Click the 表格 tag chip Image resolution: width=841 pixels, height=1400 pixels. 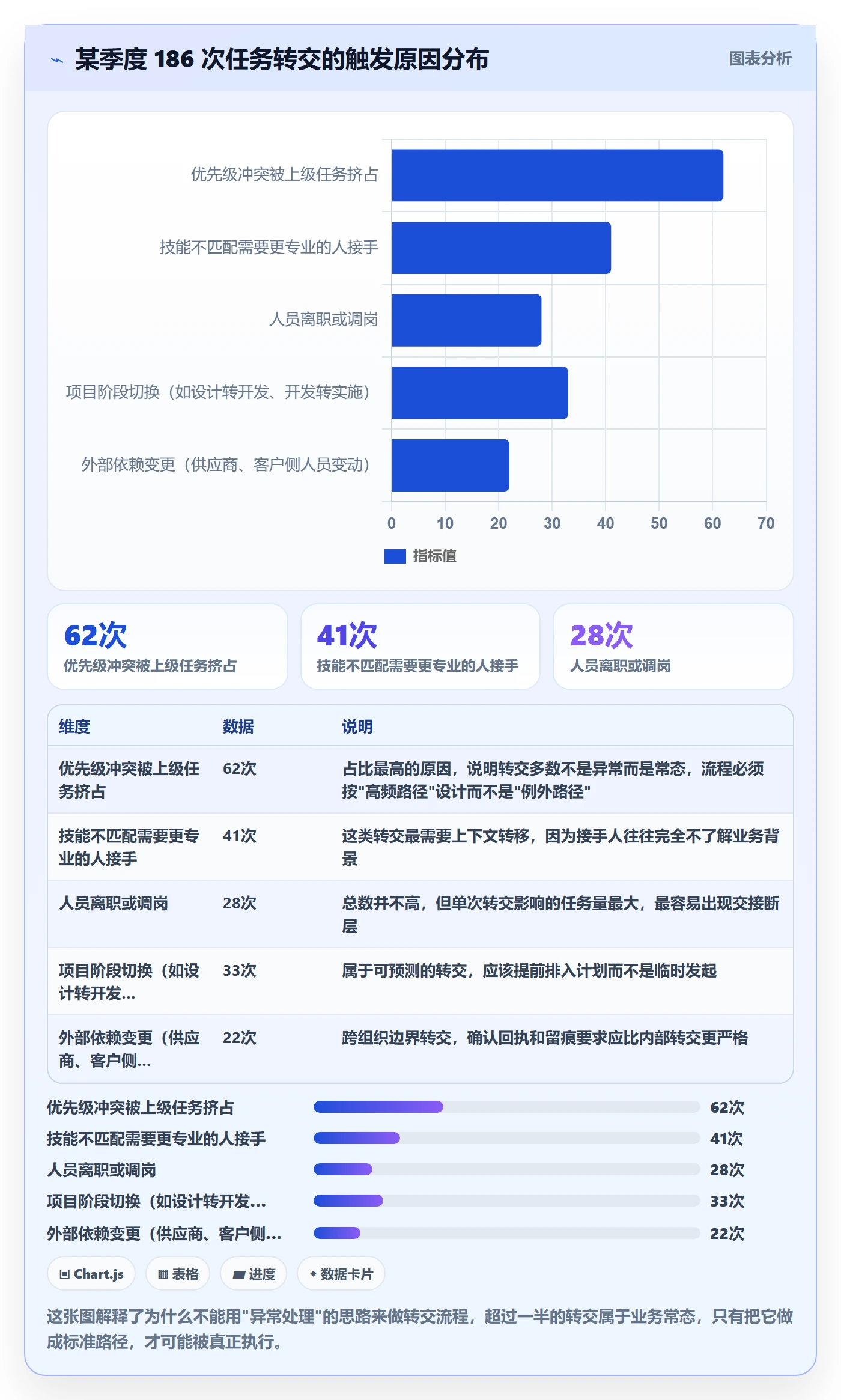[x=178, y=1274]
